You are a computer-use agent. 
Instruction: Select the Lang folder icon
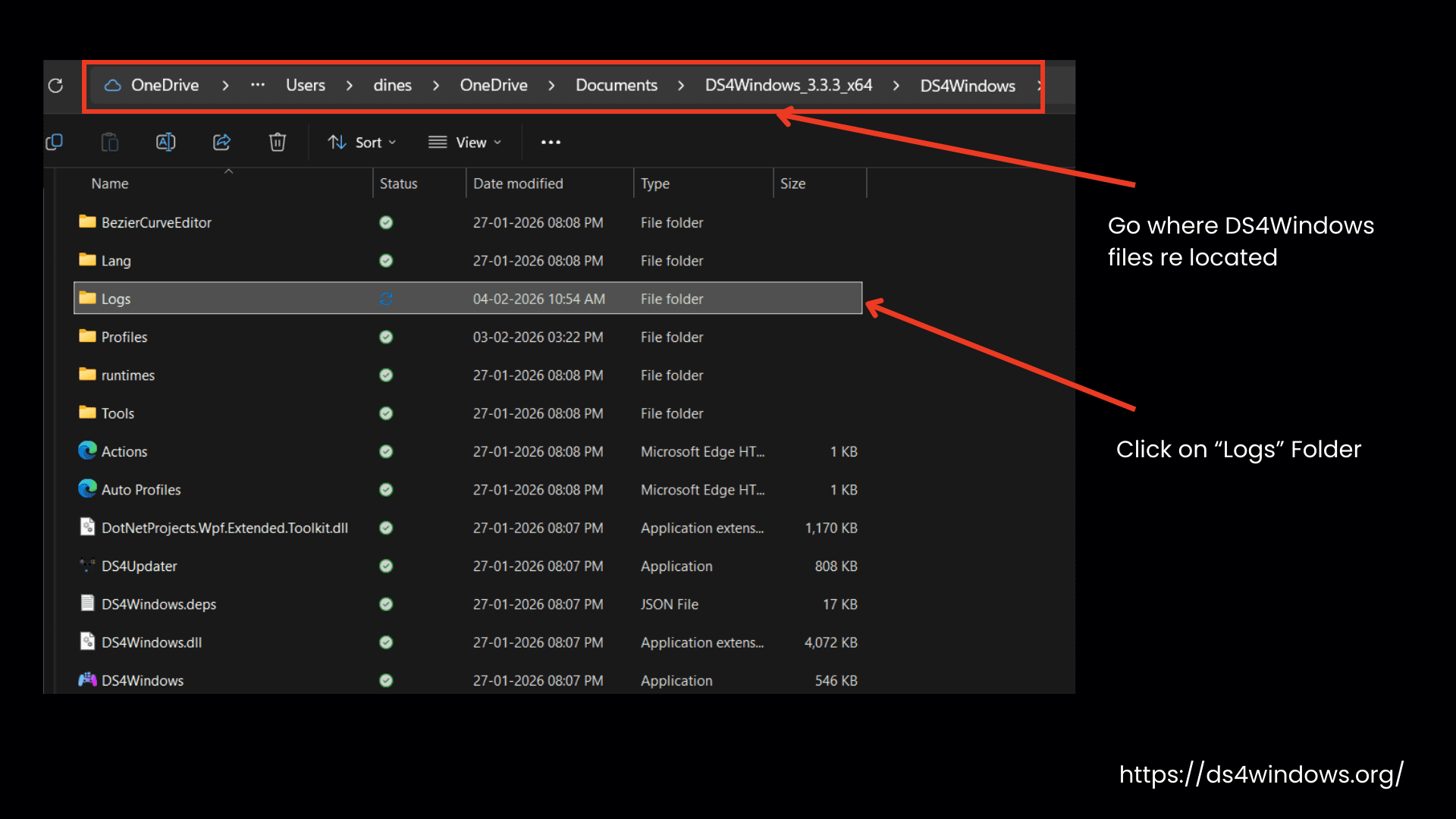pos(87,259)
